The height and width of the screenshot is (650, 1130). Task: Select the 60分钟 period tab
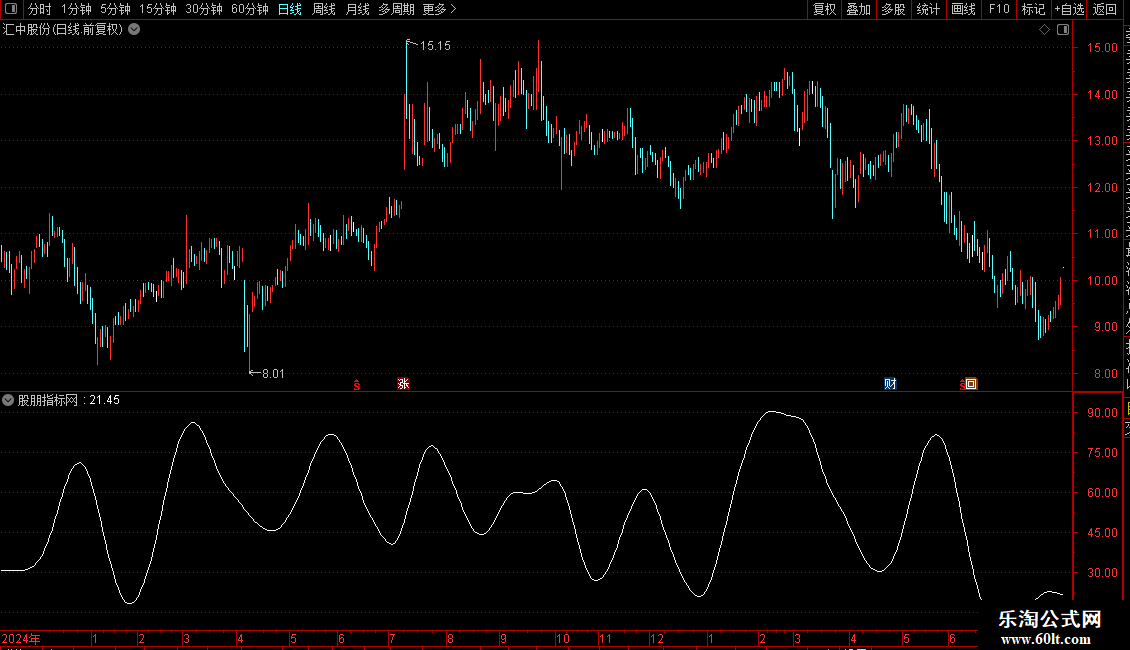[x=249, y=9]
